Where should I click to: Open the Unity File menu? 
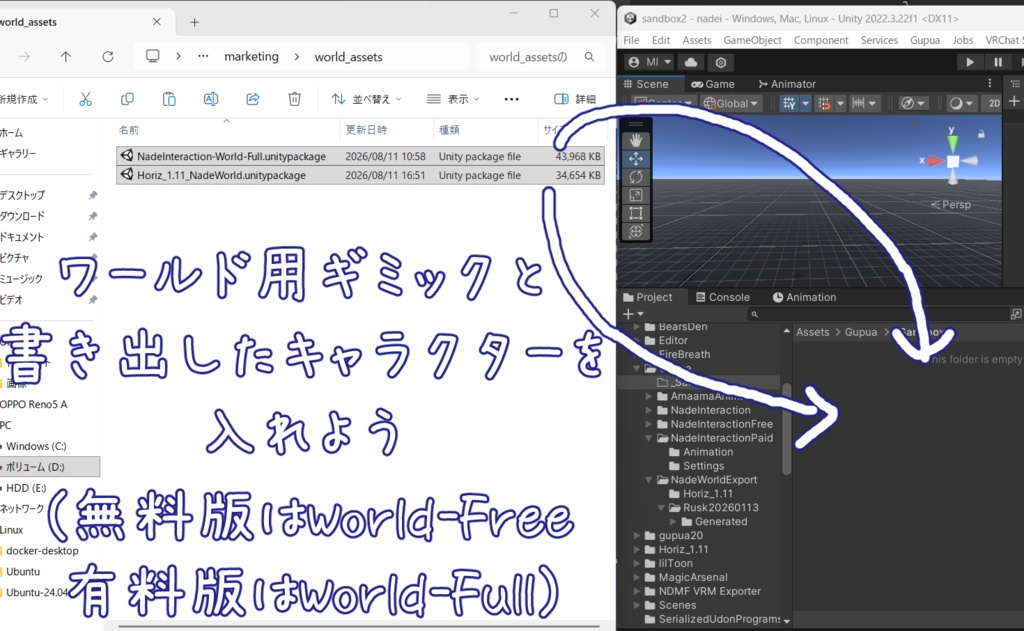(631, 40)
